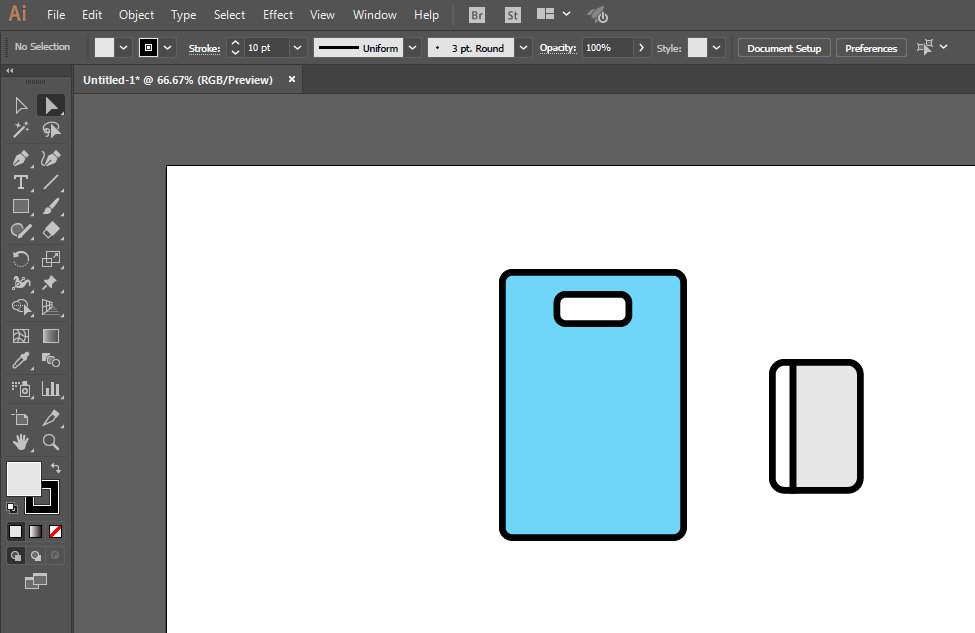Open the Object menu
Screen dimensions: 975x633
pos(136,15)
